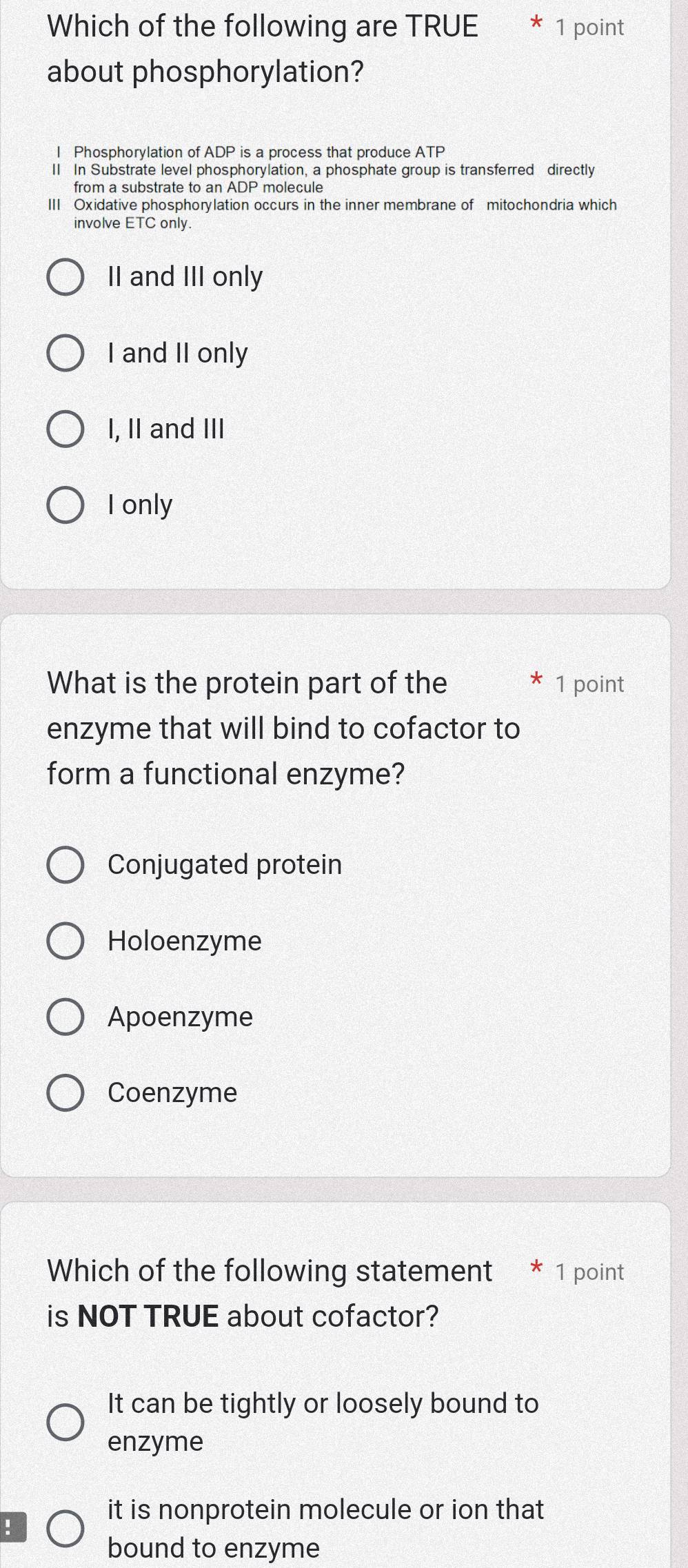Select "Conjugated protein" as answer
The height and width of the screenshot is (1568, 688).
[68, 865]
